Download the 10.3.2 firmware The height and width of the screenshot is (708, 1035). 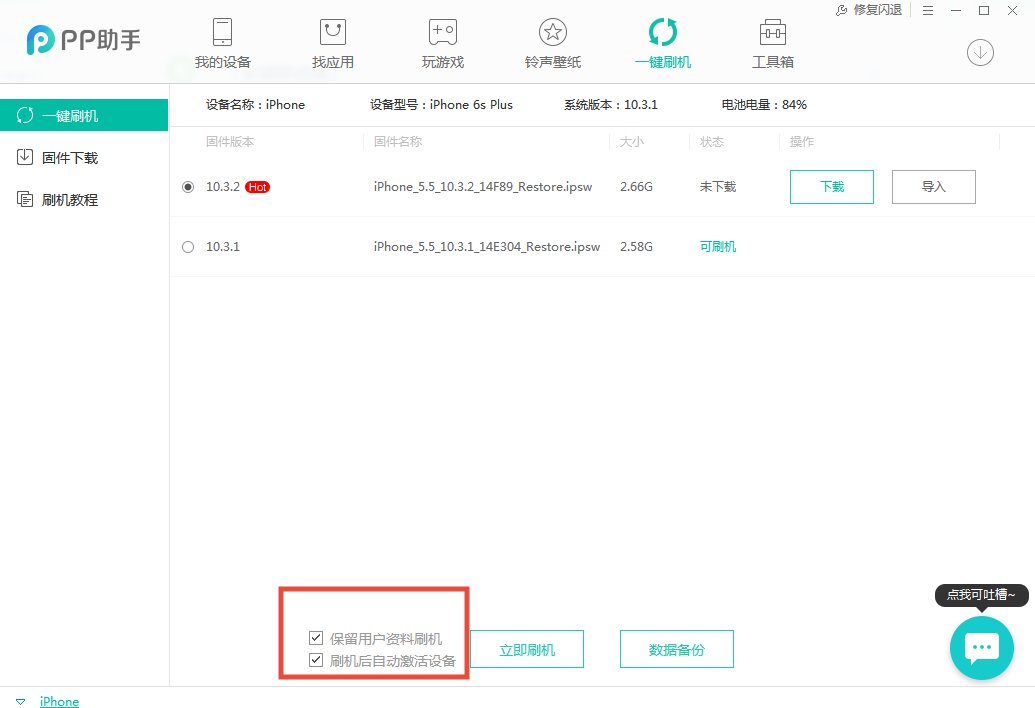[x=831, y=186]
